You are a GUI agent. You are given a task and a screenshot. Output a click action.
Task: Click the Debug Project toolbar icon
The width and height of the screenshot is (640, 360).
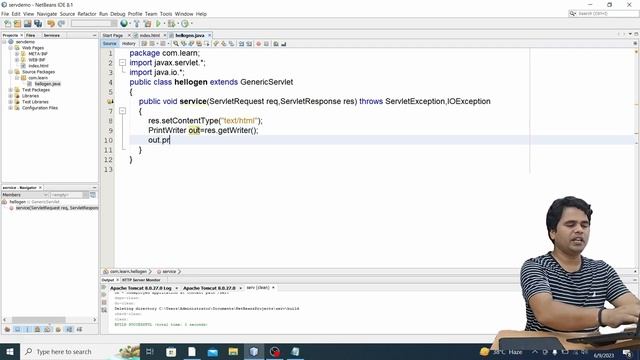pyautogui.click(x=171, y=24)
